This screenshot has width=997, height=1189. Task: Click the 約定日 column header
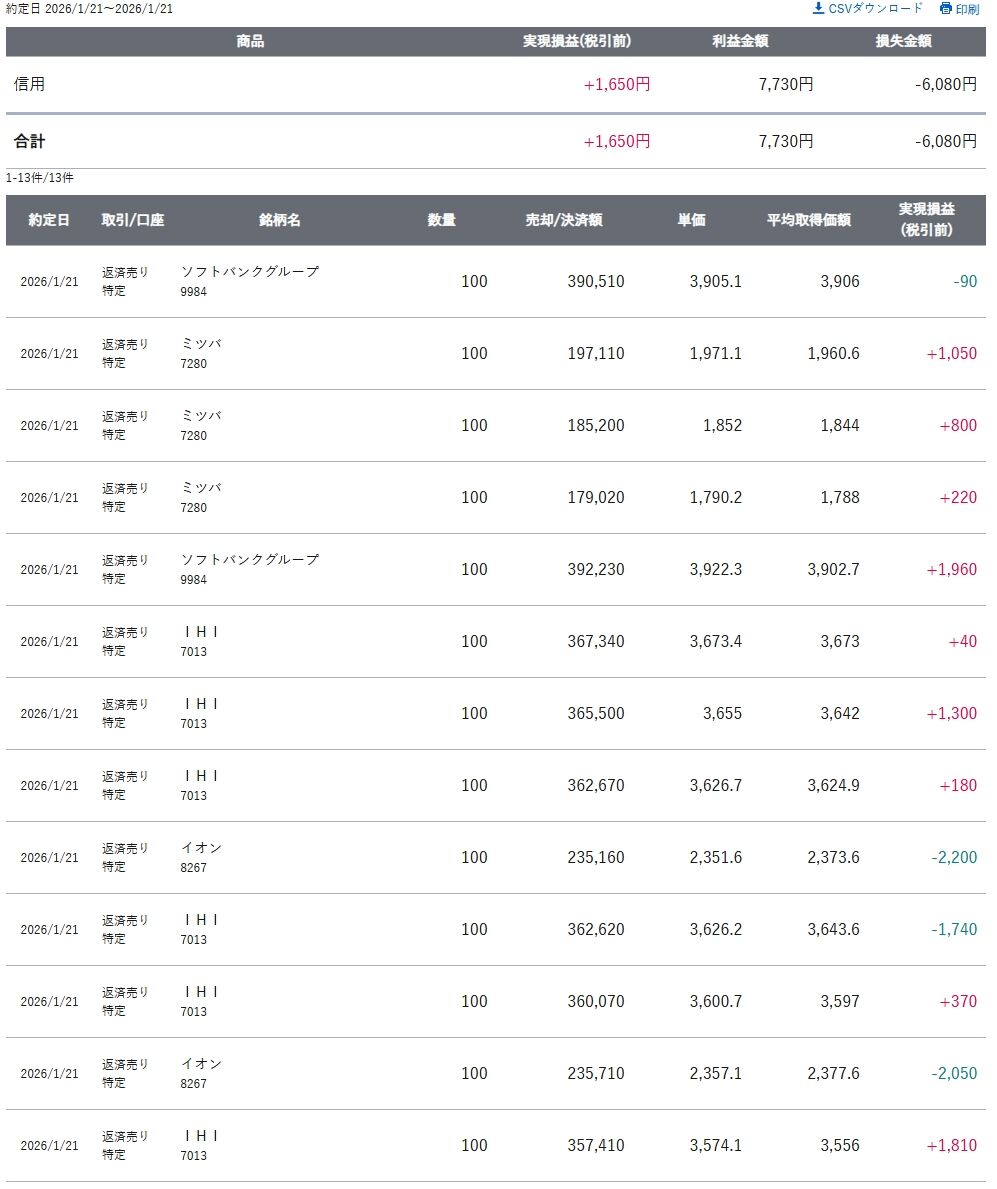pos(49,220)
